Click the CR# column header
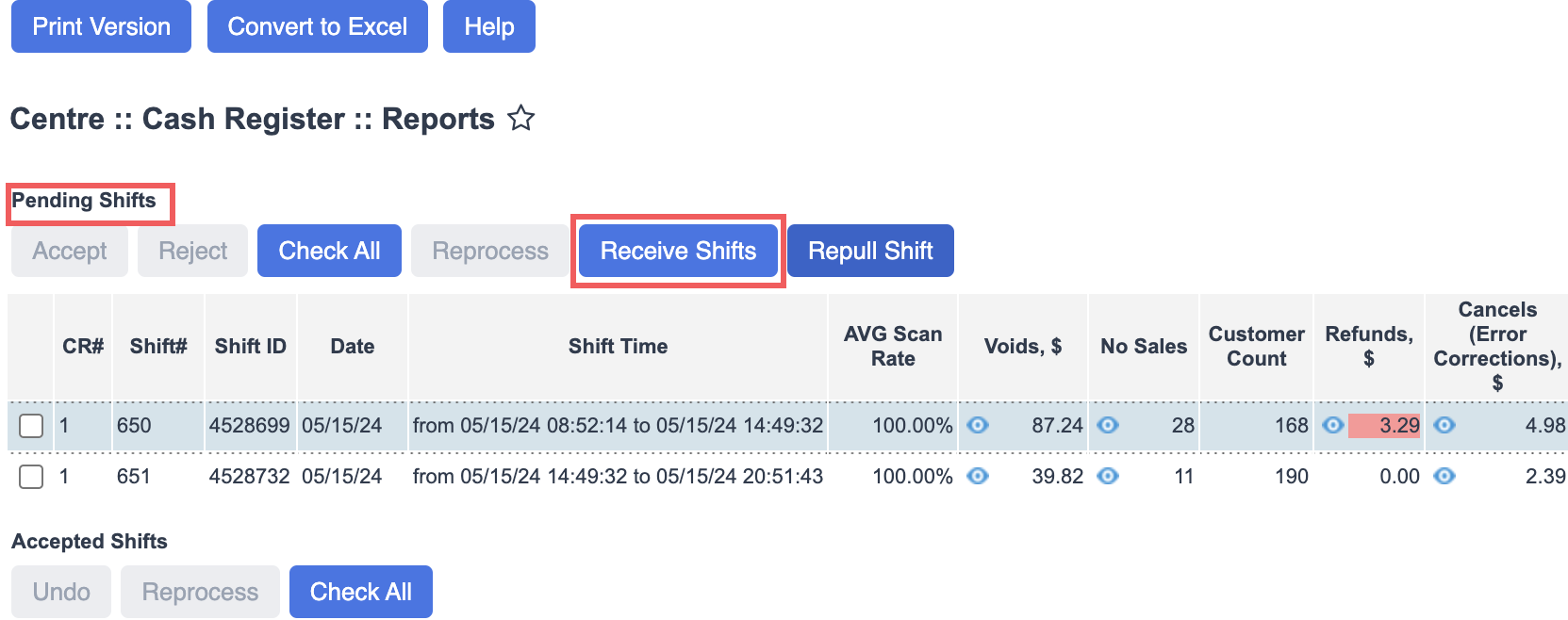1568x620 pixels. [83, 347]
